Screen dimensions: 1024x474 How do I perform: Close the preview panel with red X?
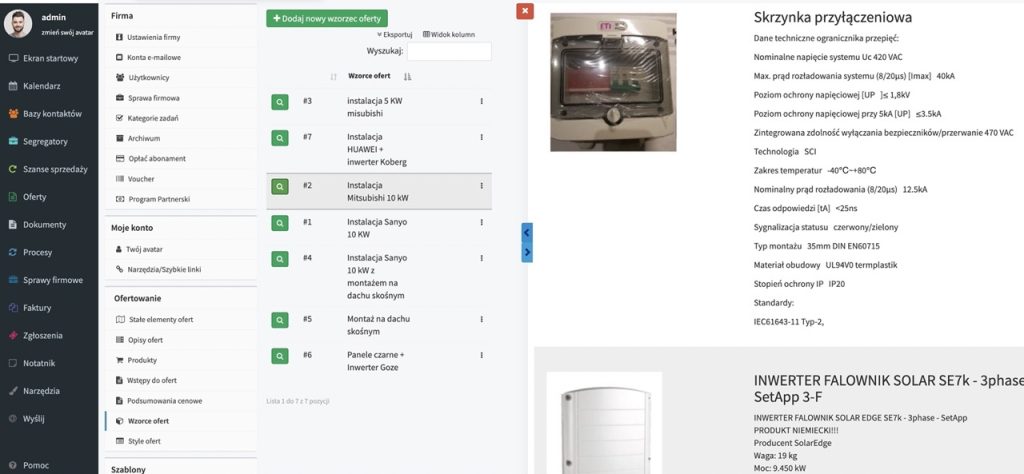pyautogui.click(x=524, y=10)
